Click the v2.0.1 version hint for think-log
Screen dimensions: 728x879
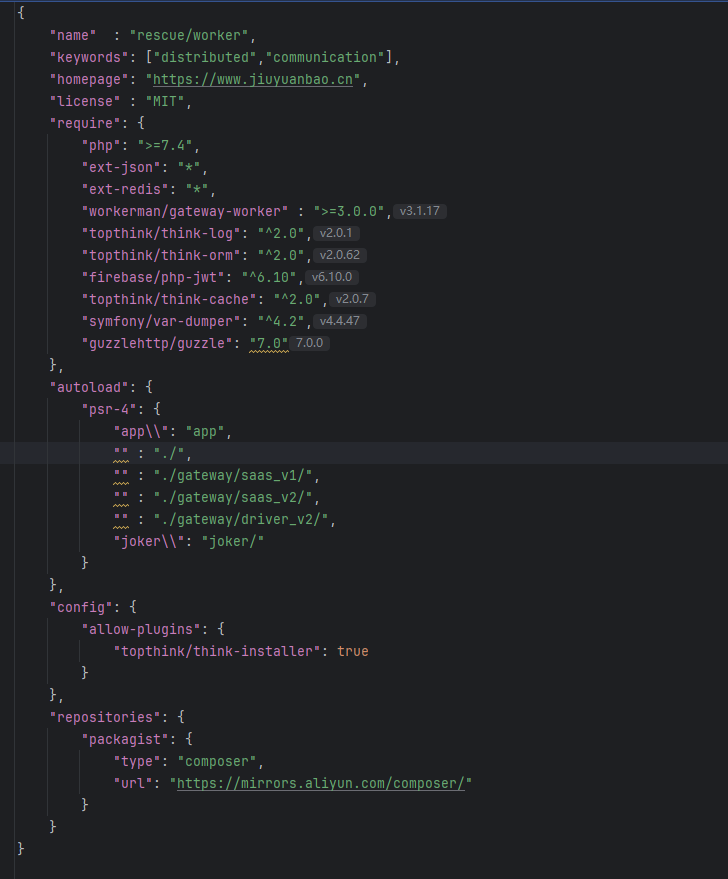[x=336, y=233]
